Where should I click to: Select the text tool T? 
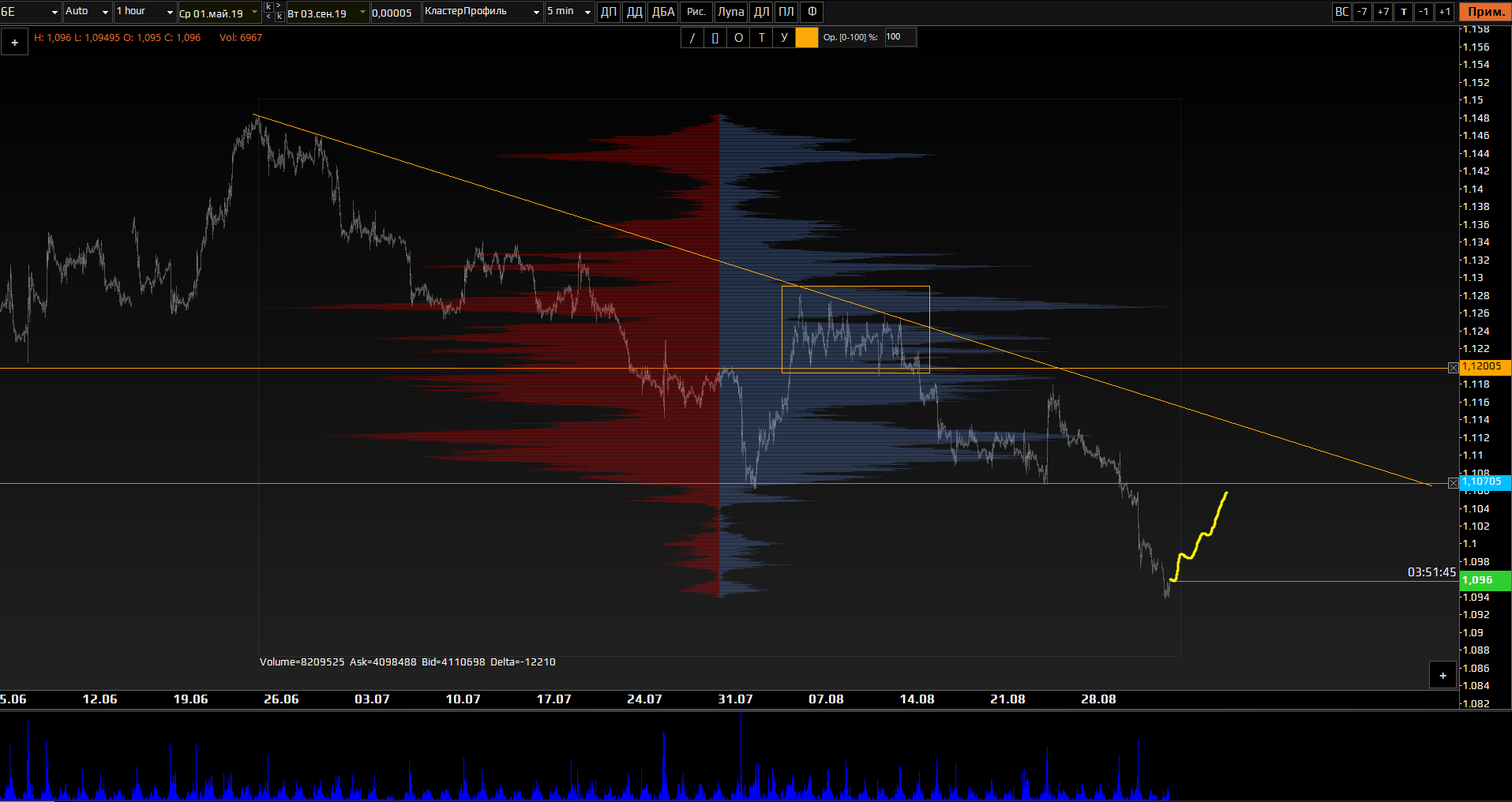[x=761, y=38]
